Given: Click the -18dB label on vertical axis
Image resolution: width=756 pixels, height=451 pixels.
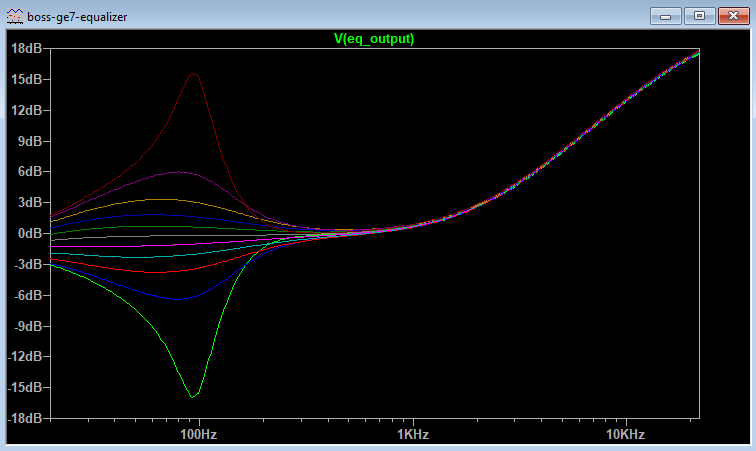Looking at the screenshot, I should click(25, 418).
